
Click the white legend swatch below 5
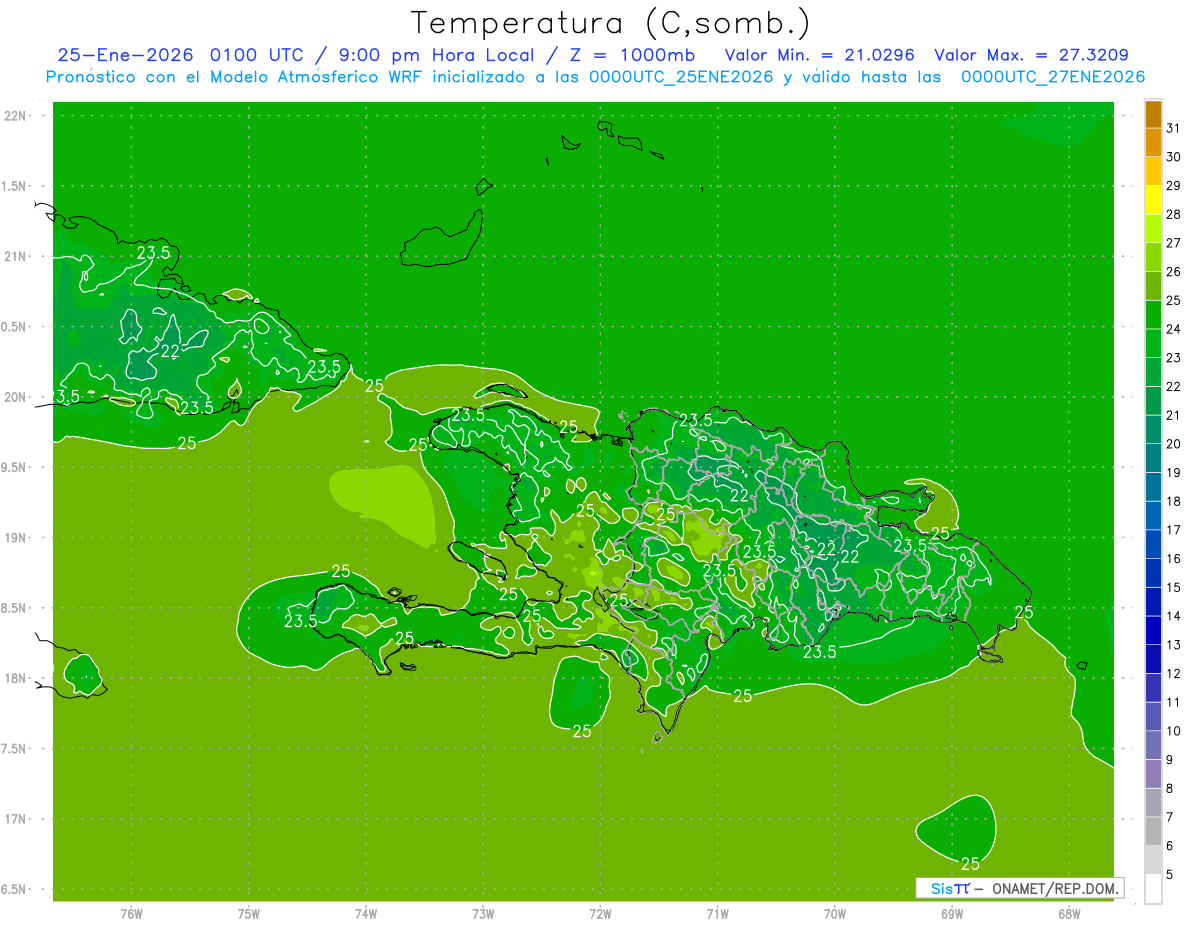(1153, 888)
